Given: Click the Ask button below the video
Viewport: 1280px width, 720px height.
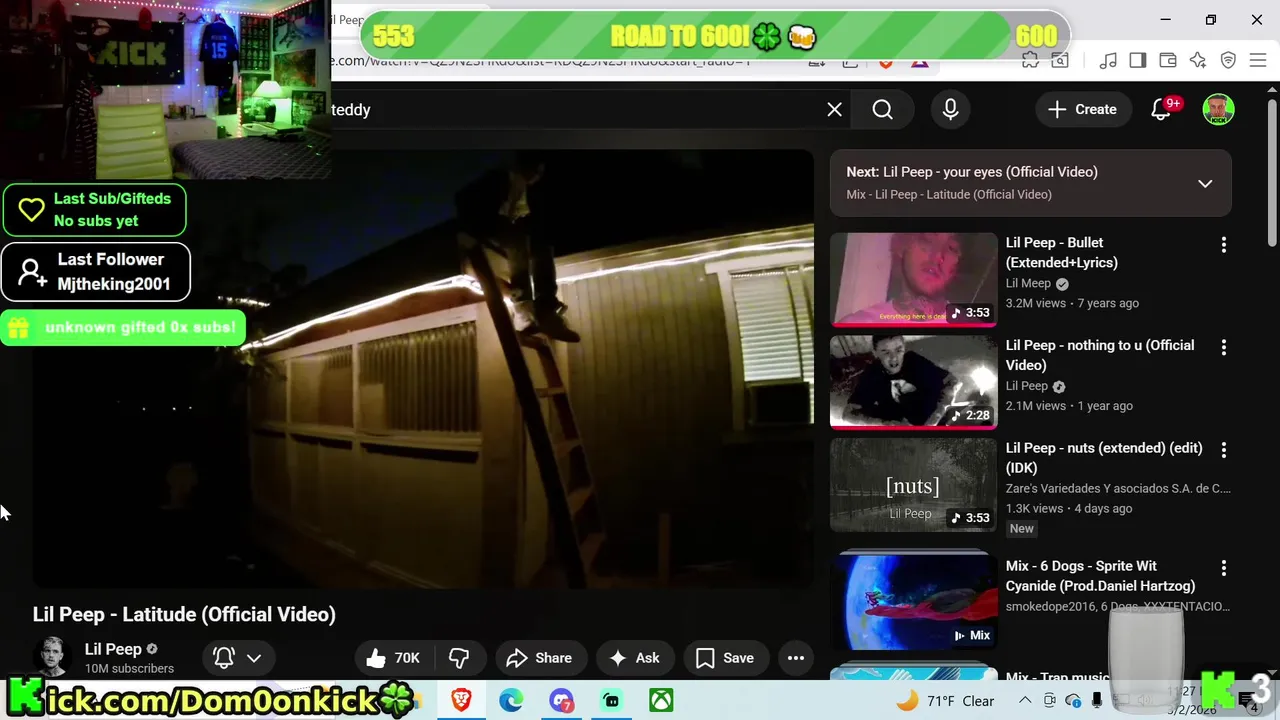Looking at the screenshot, I should [635, 658].
